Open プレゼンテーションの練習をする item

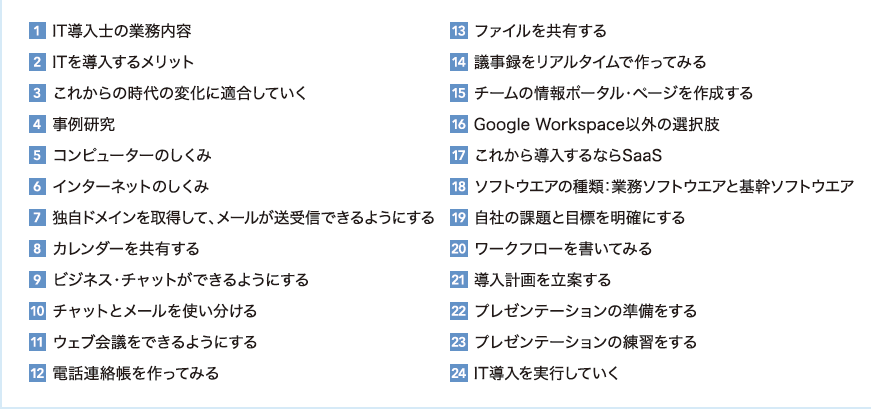[x=585, y=342]
